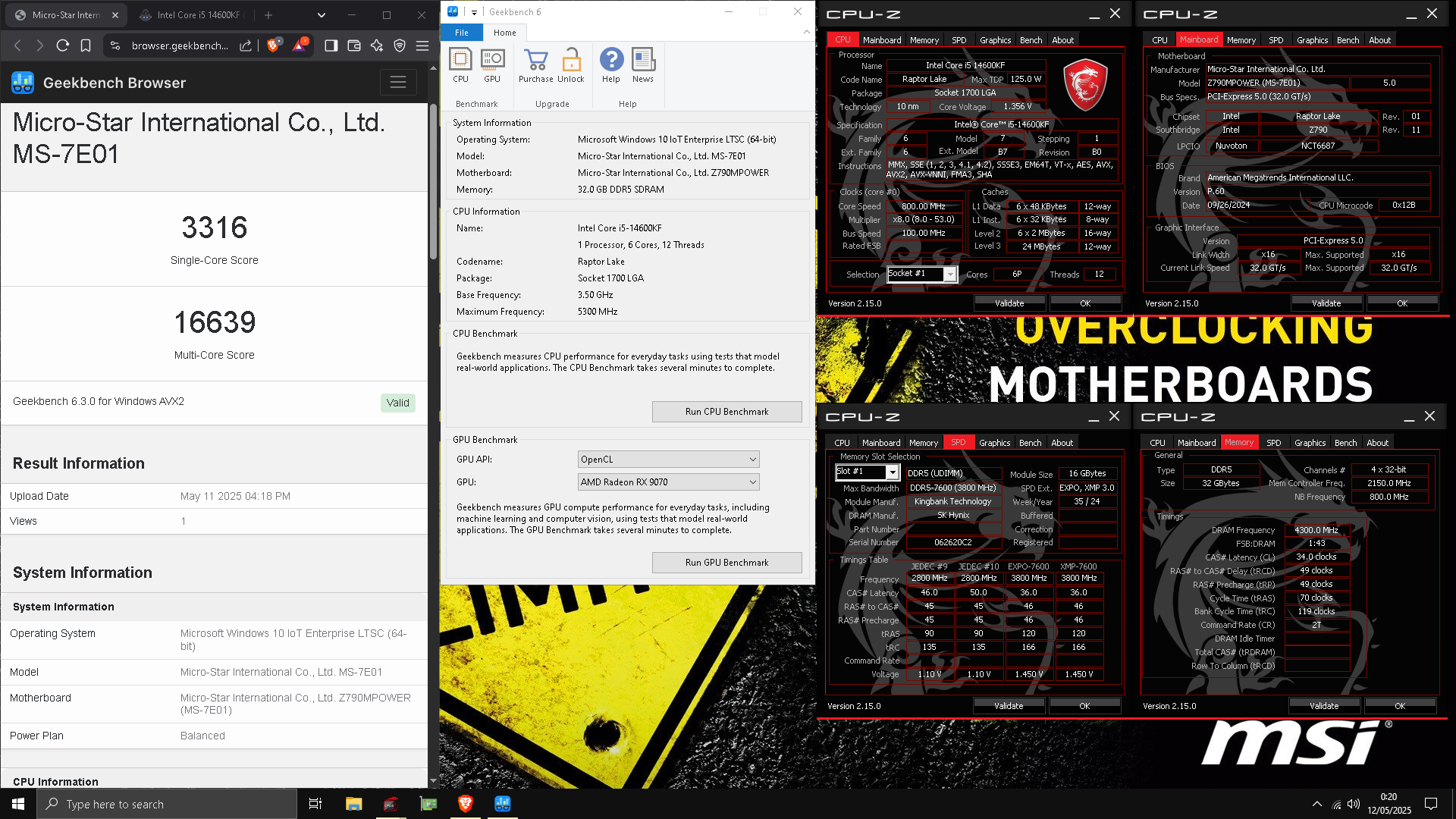Bookmark the current browser page

coord(86,45)
